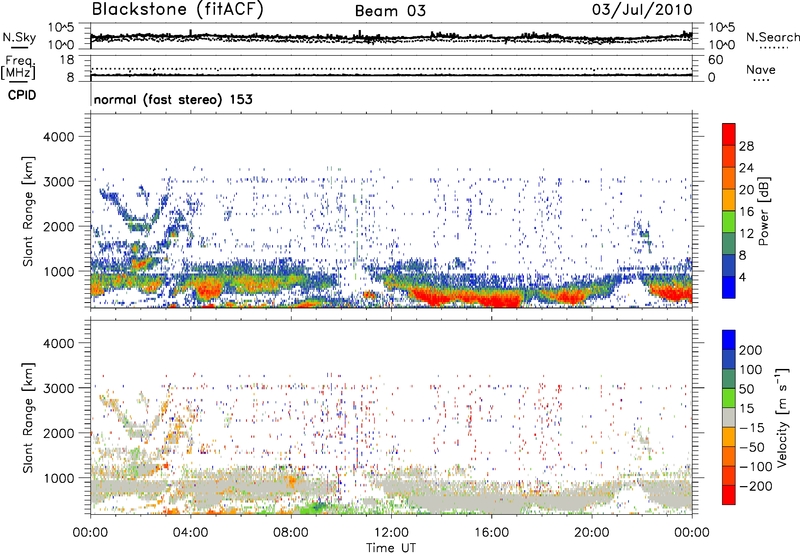
Task: Click the date '03/Jul/2010'
Action: (x=642, y=10)
